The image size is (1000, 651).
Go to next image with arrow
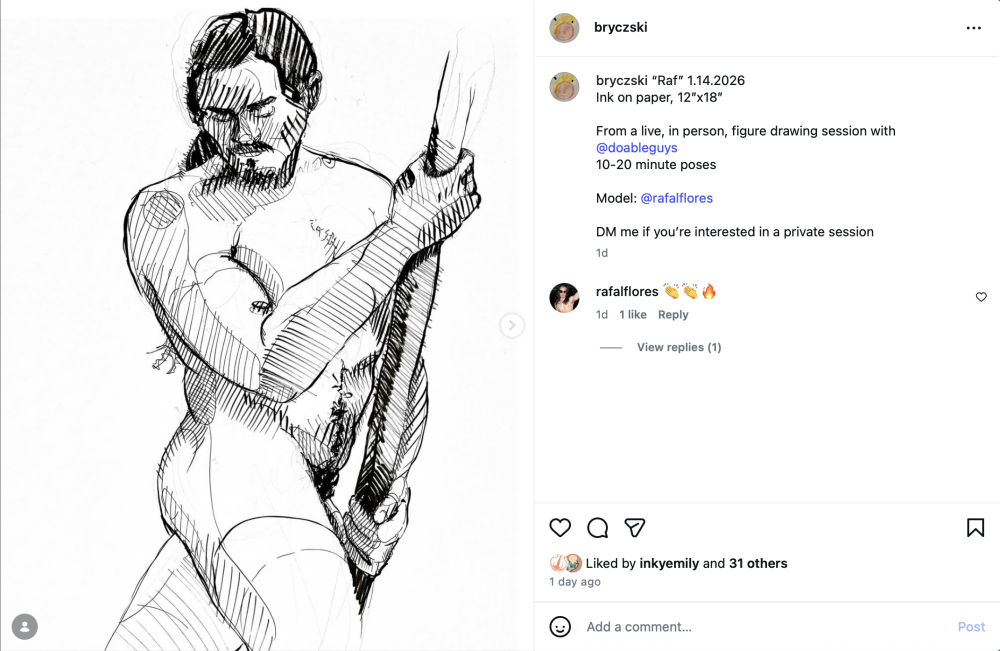click(511, 325)
